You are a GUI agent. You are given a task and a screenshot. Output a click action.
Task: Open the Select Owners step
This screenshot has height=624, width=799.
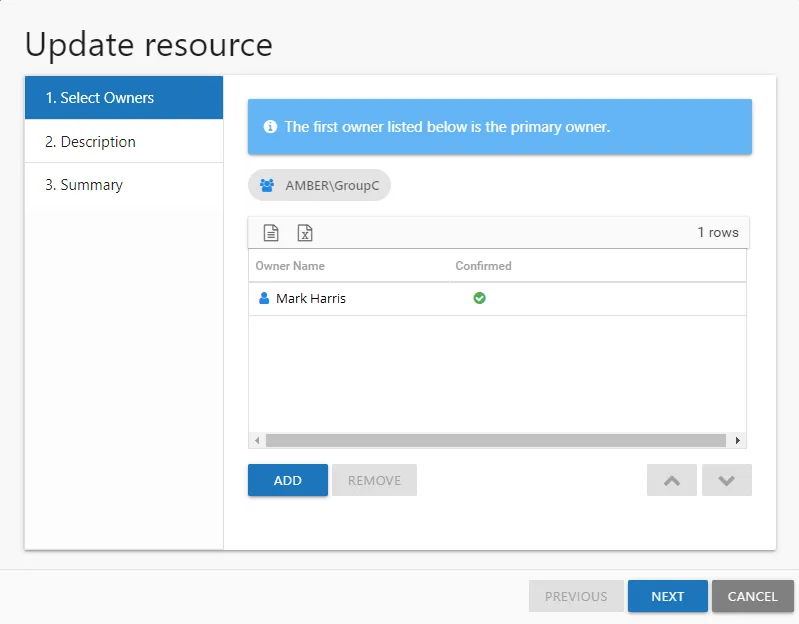click(124, 98)
